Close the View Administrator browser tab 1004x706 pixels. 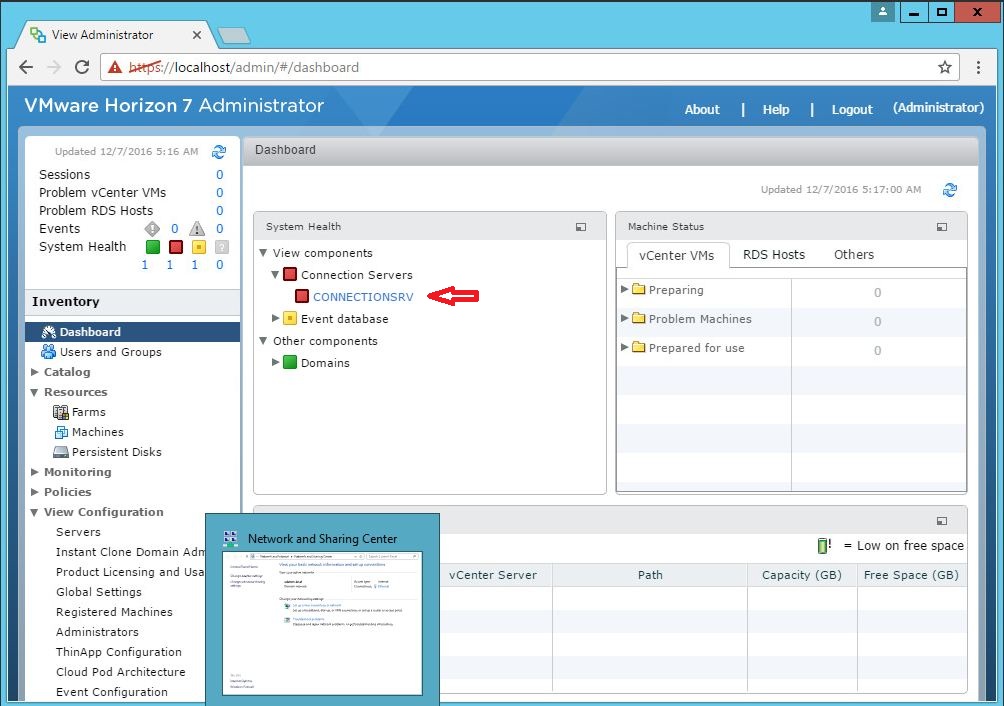pos(197,35)
